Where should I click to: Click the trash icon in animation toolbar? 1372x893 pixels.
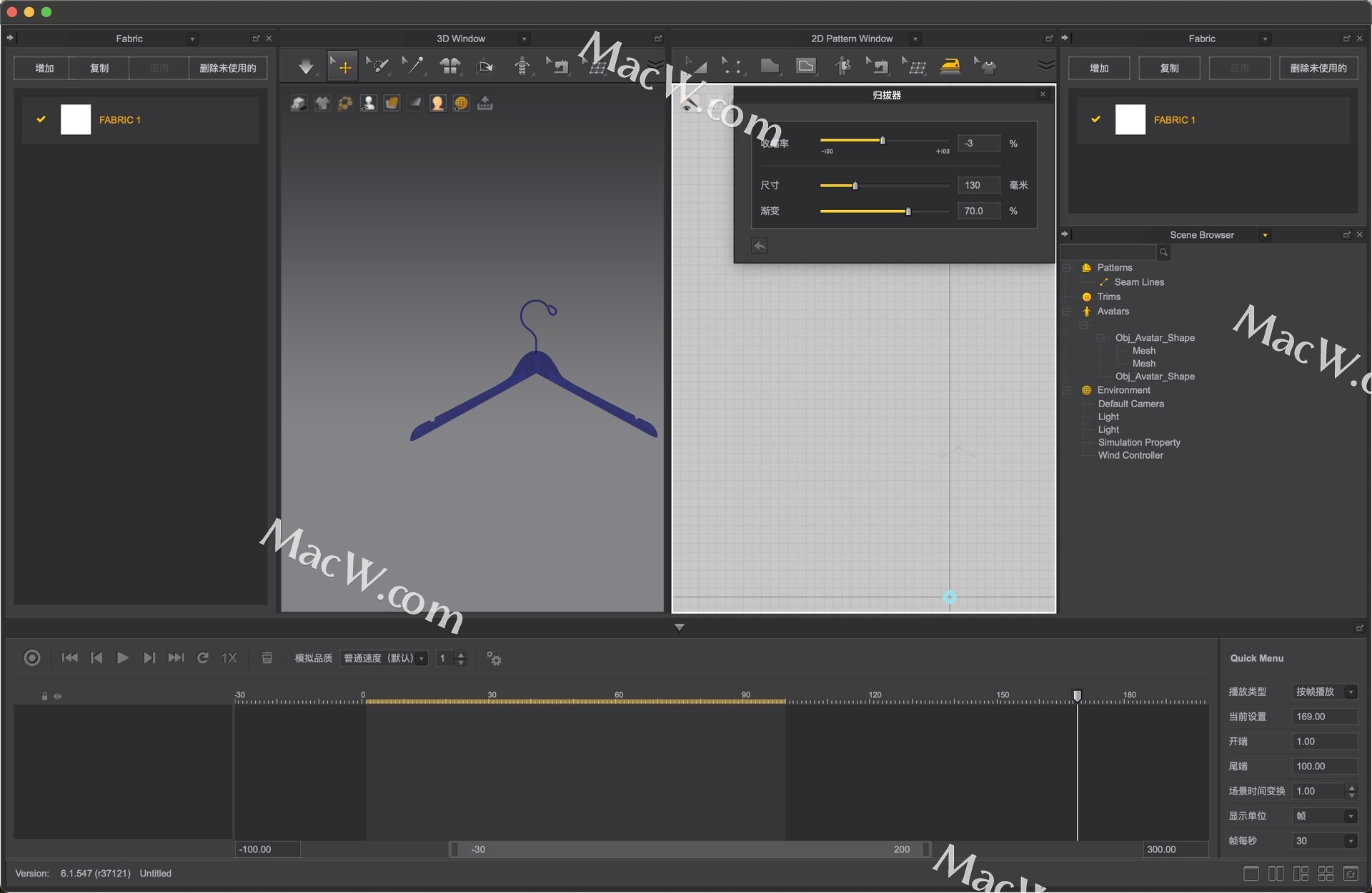pyautogui.click(x=267, y=658)
